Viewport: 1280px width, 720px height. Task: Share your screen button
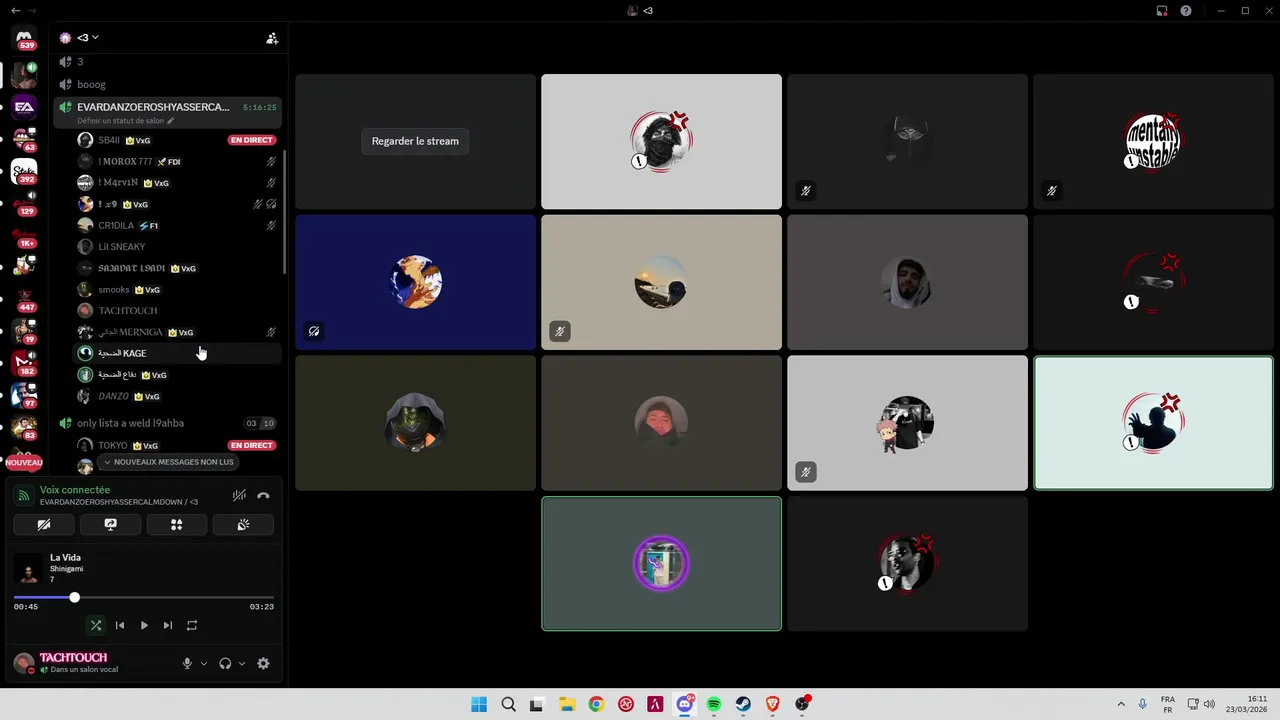pos(110,524)
